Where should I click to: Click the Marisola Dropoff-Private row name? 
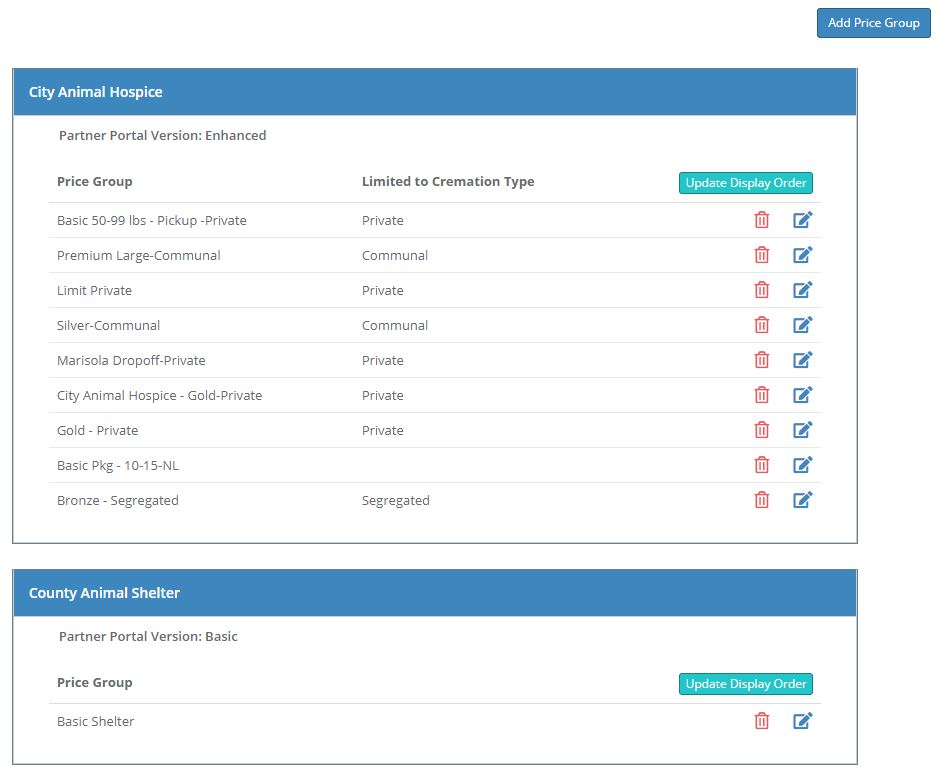click(131, 360)
